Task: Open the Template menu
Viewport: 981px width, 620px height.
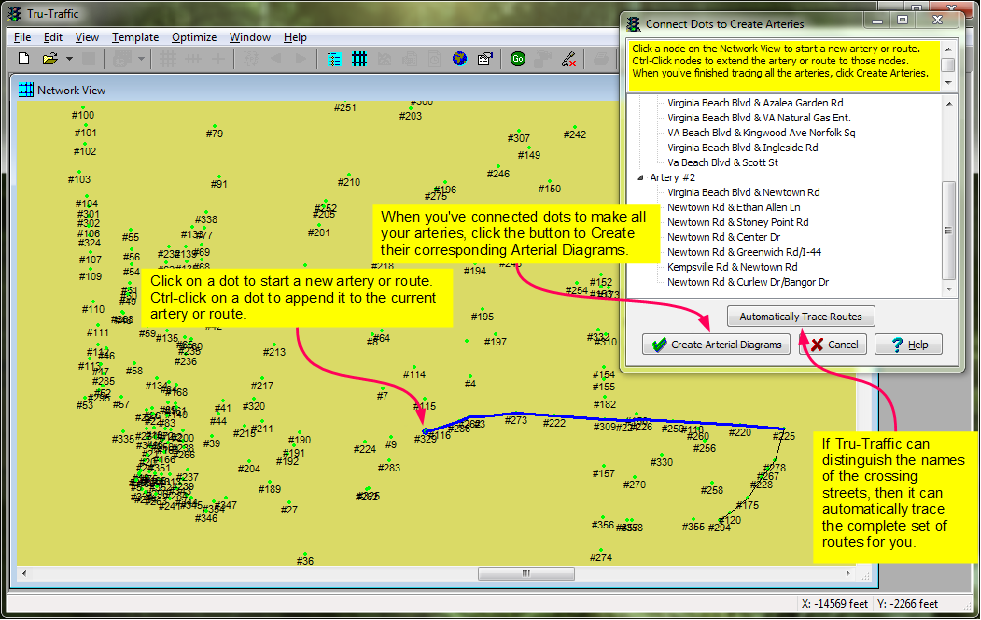Action: coord(135,37)
